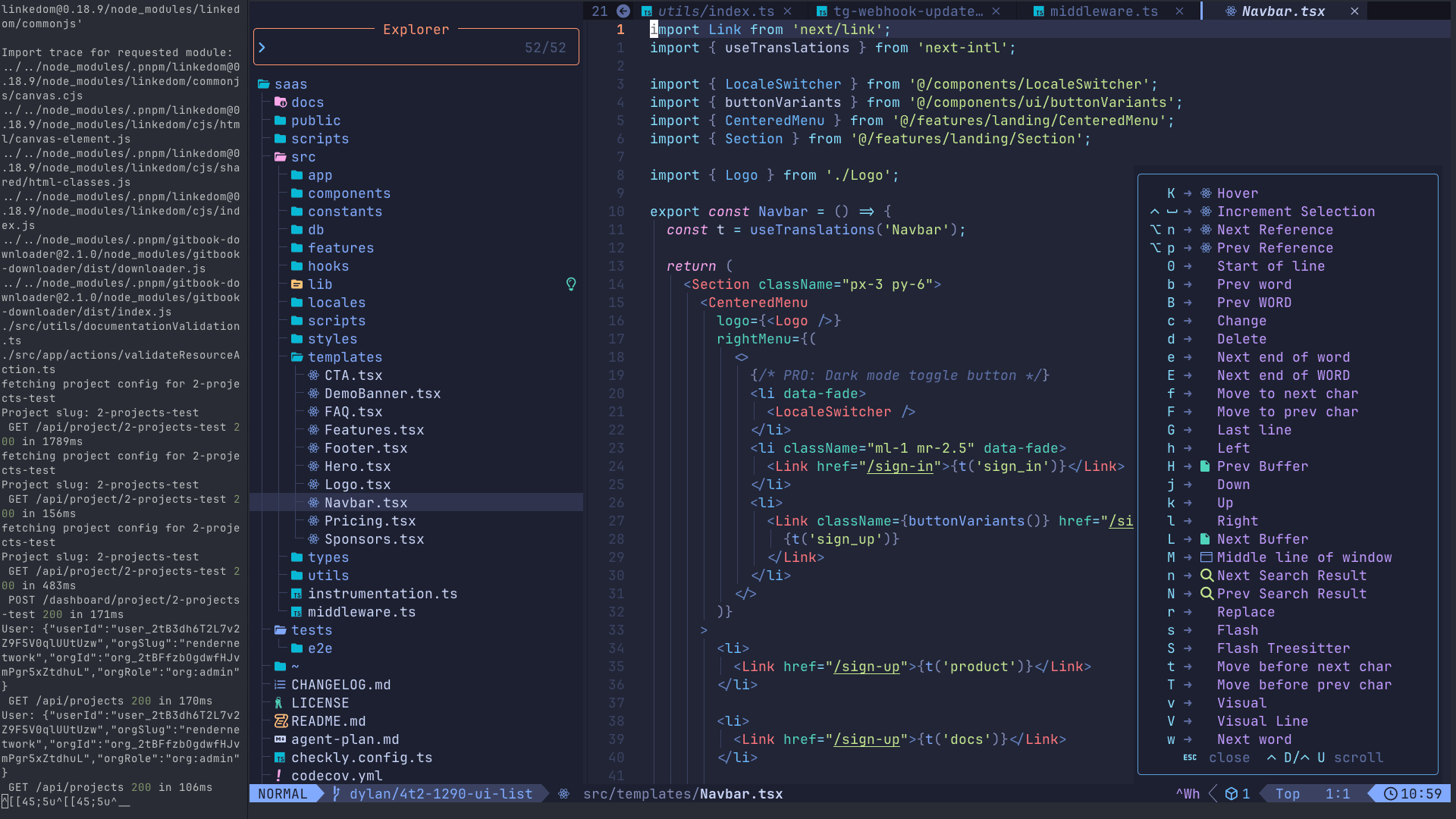
Task: Click the lightbulb code action icon
Action: click(571, 284)
